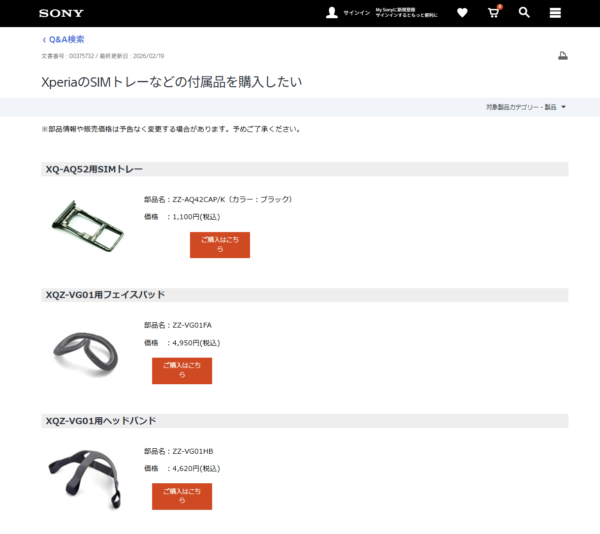Open the search magnifier icon
The width and height of the screenshot is (600, 534).
click(524, 13)
